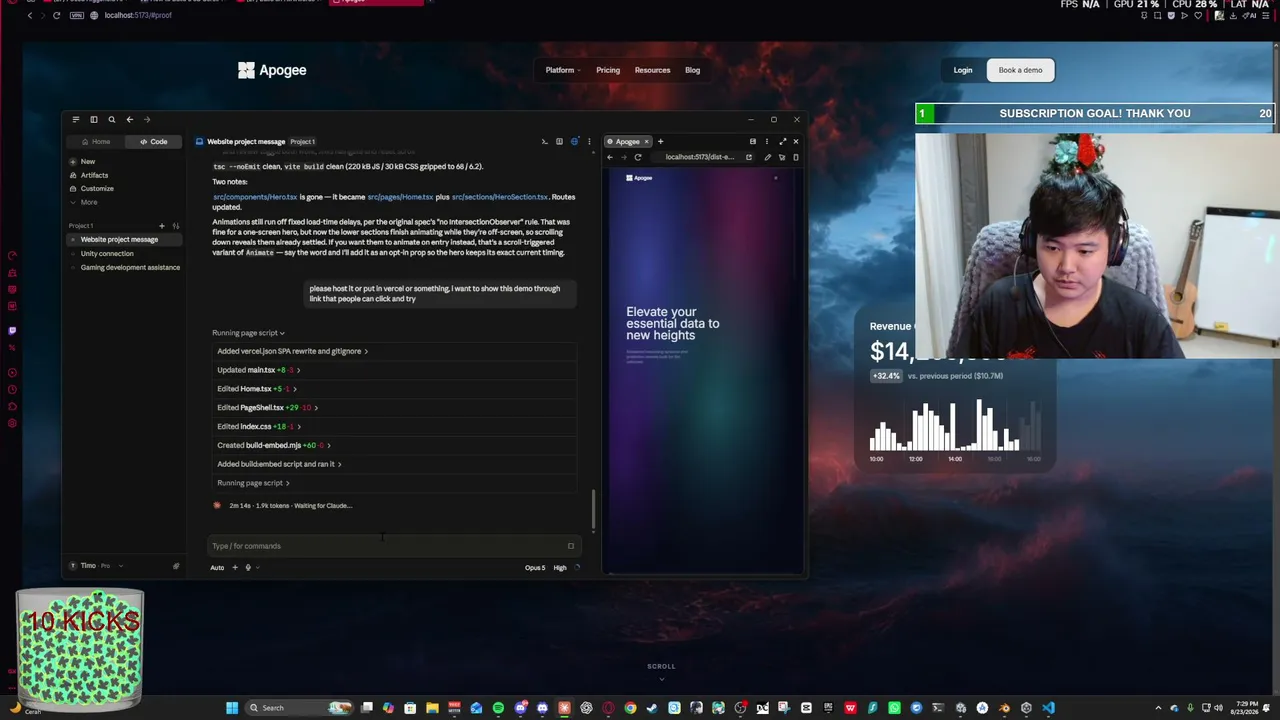Click the preview panel layout icon
This screenshot has height=720, width=1280.
(x=753, y=142)
